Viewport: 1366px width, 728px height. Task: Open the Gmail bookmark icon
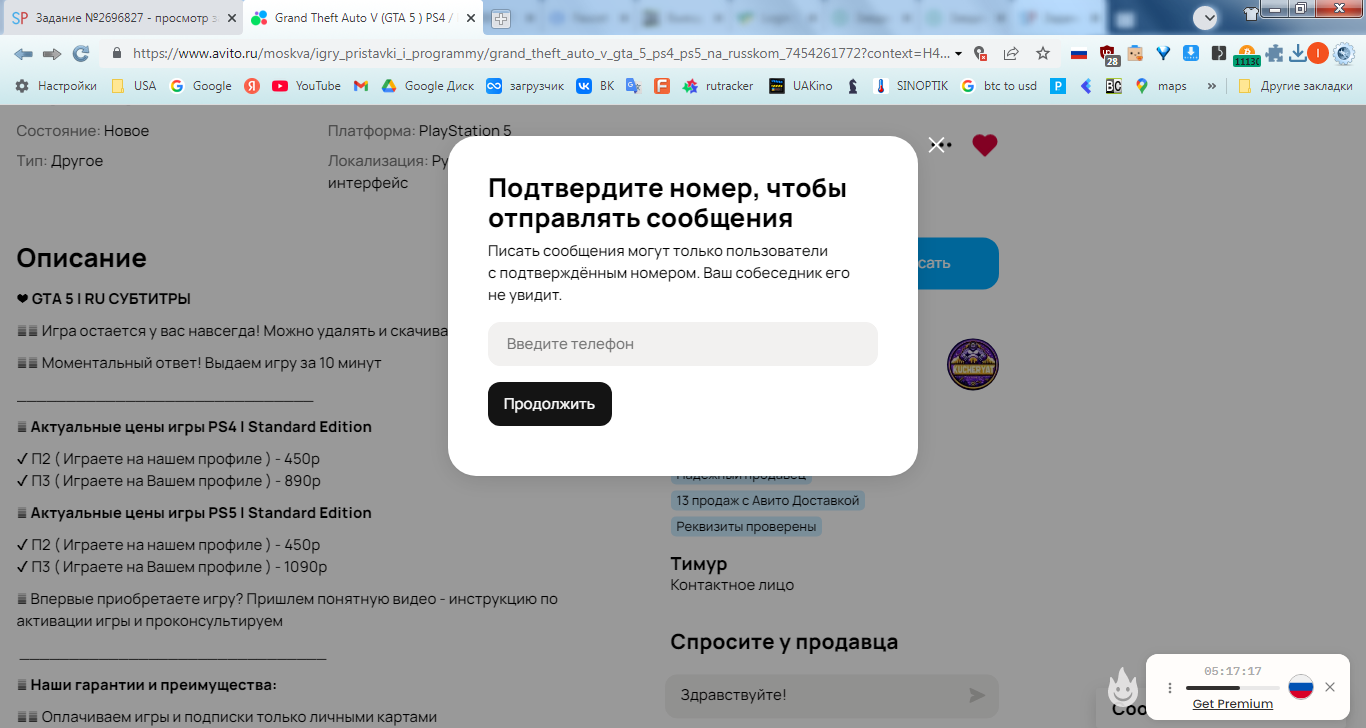[x=361, y=86]
